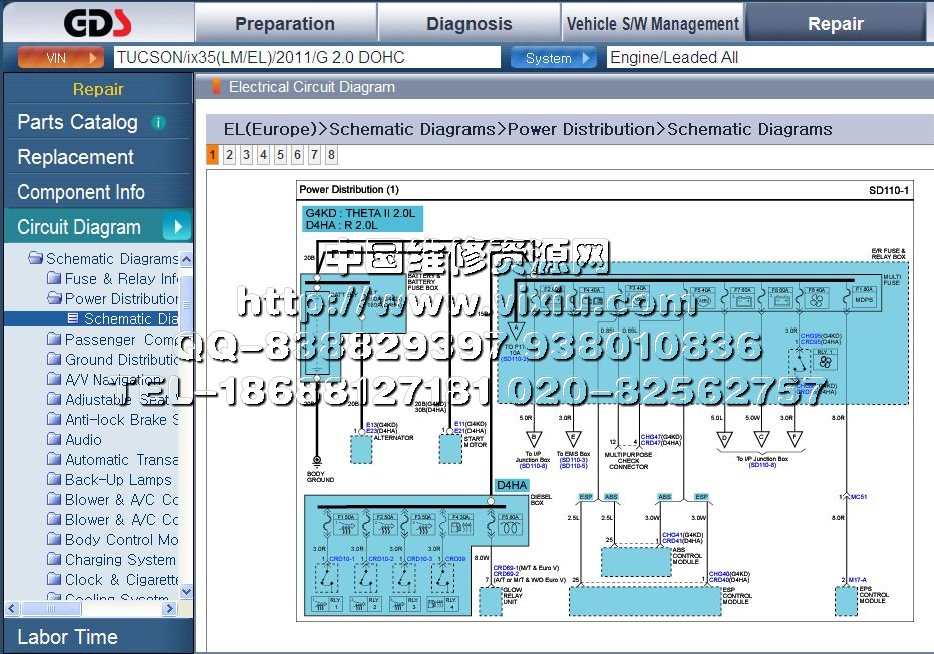The width and height of the screenshot is (934, 654).
Task: Switch to the Preparation tab
Action: [284, 24]
